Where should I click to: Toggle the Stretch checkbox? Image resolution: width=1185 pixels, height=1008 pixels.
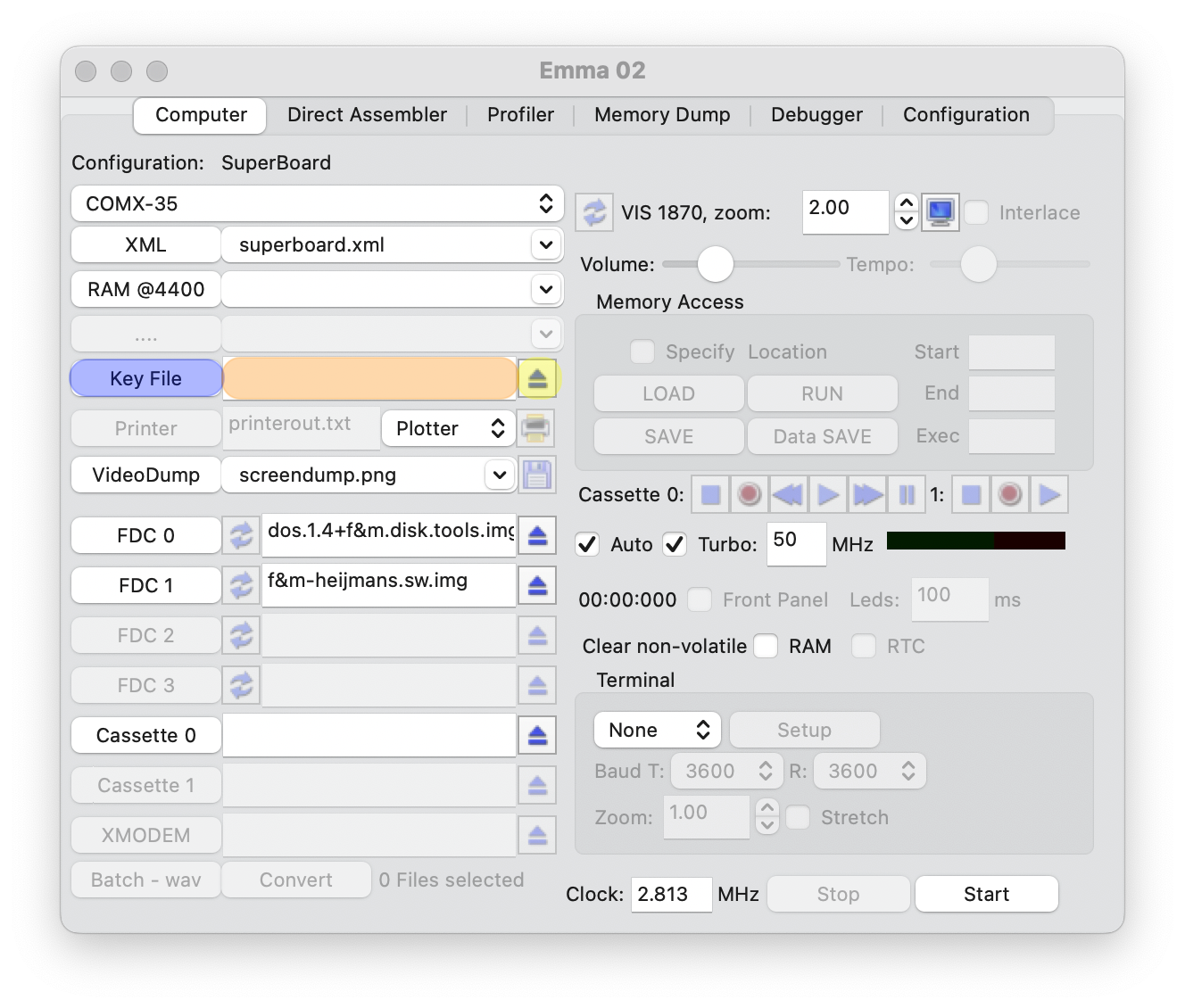click(798, 817)
